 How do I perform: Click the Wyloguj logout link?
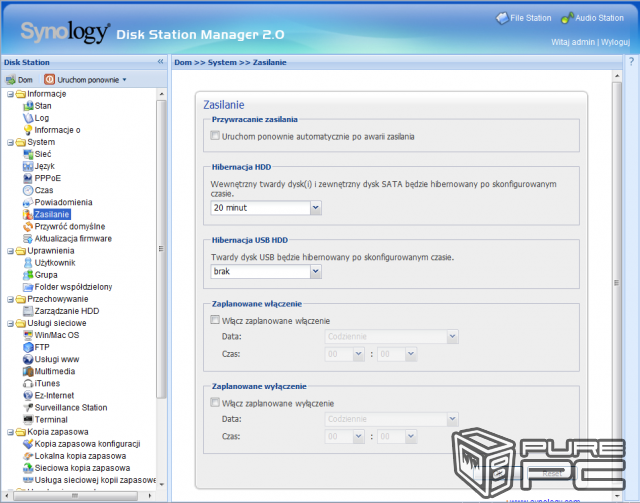click(x=615, y=42)
